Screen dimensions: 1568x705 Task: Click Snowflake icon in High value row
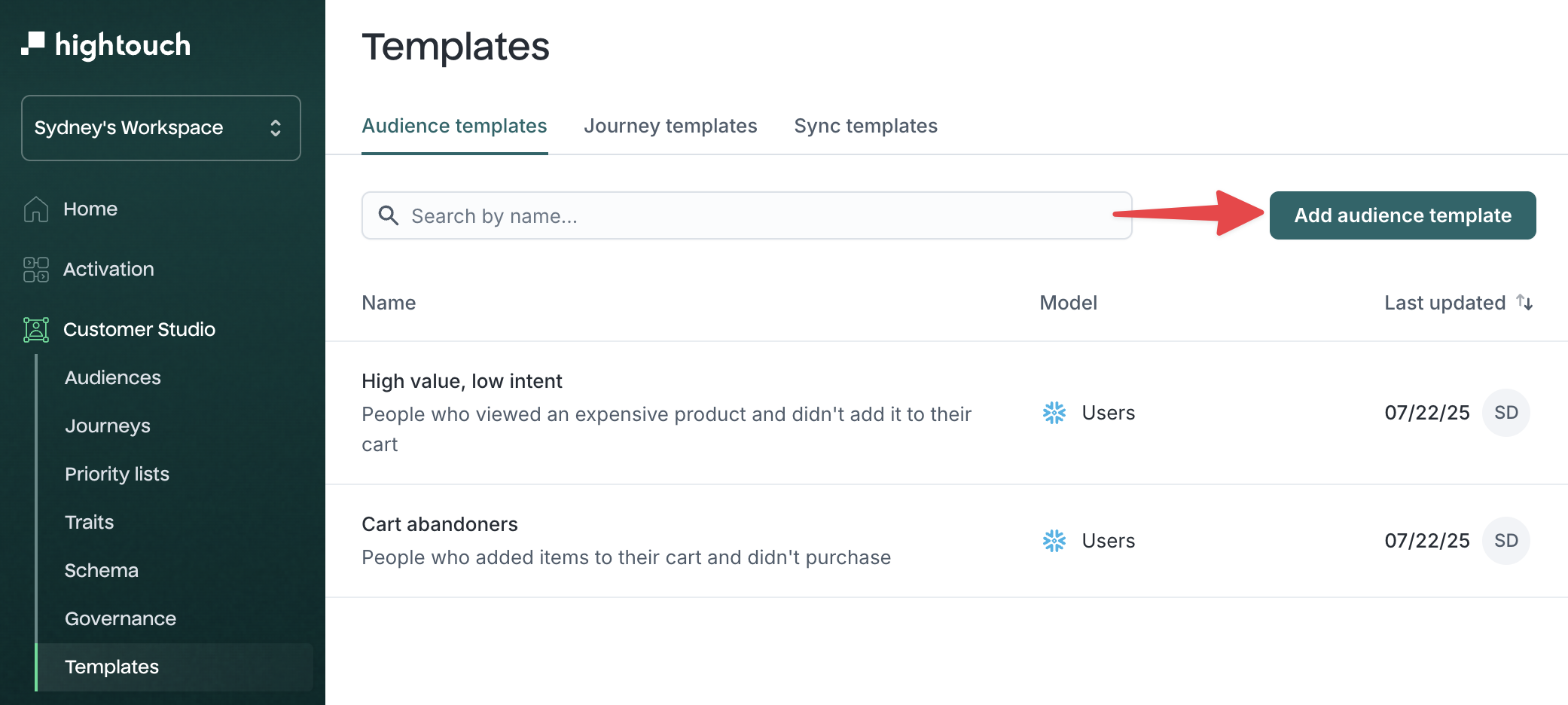pos(1054,413)
